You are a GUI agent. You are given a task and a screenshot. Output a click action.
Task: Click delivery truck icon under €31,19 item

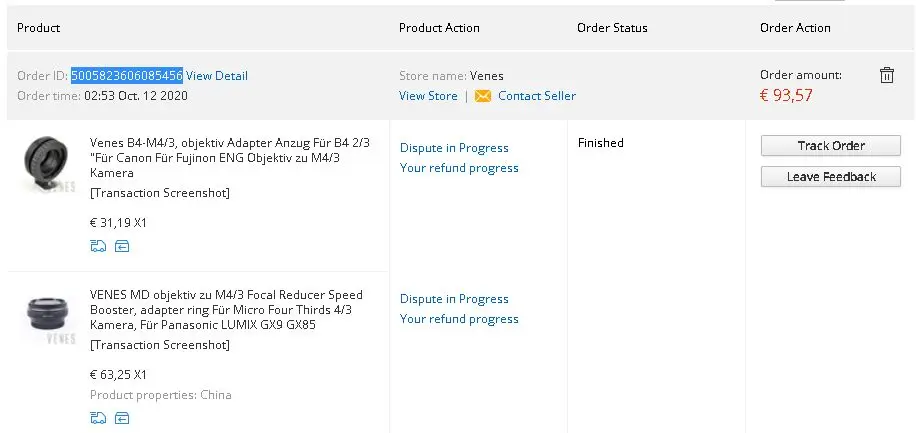98,246
